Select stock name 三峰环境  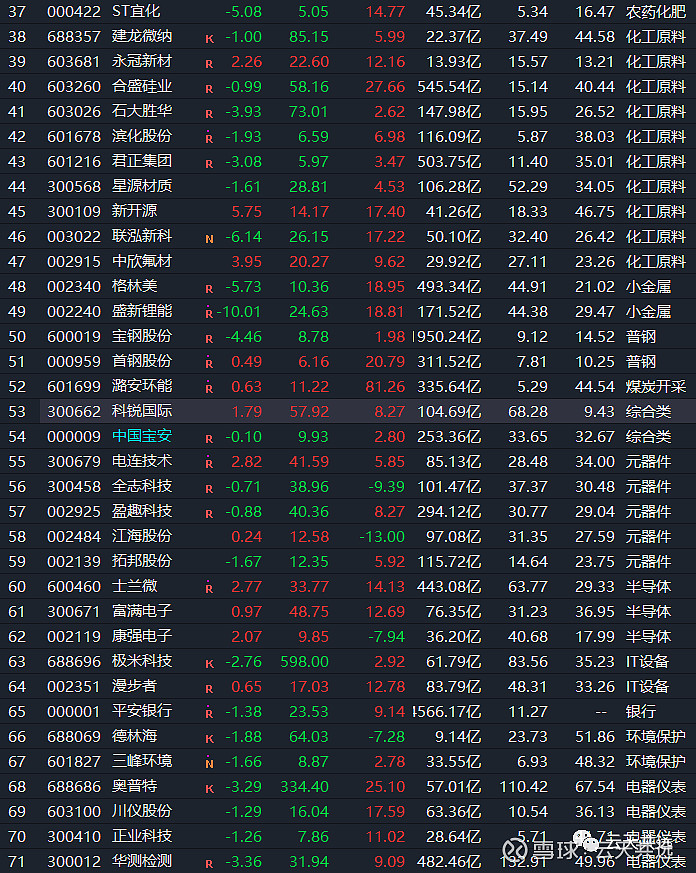pos(142,761)
